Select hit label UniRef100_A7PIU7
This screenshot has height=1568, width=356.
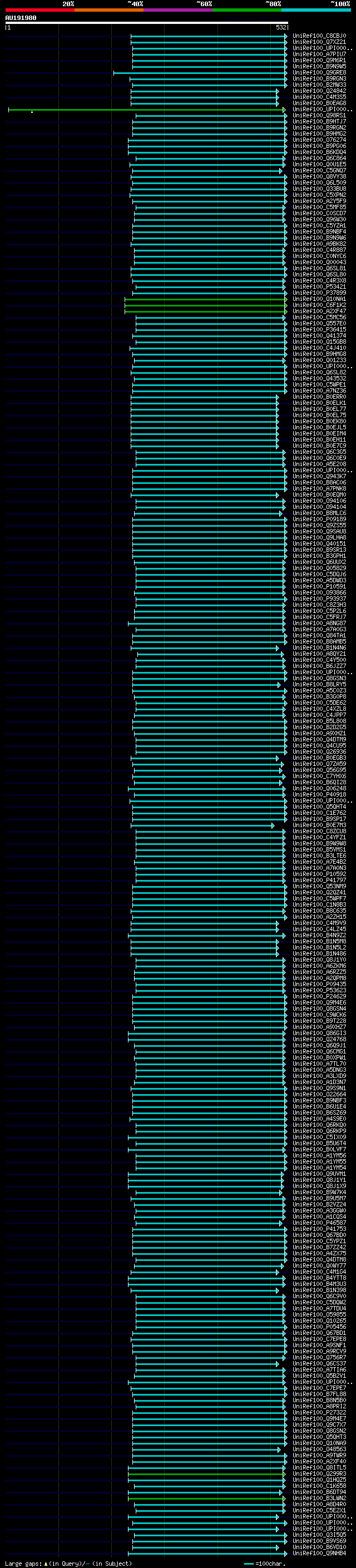point(319,54)
